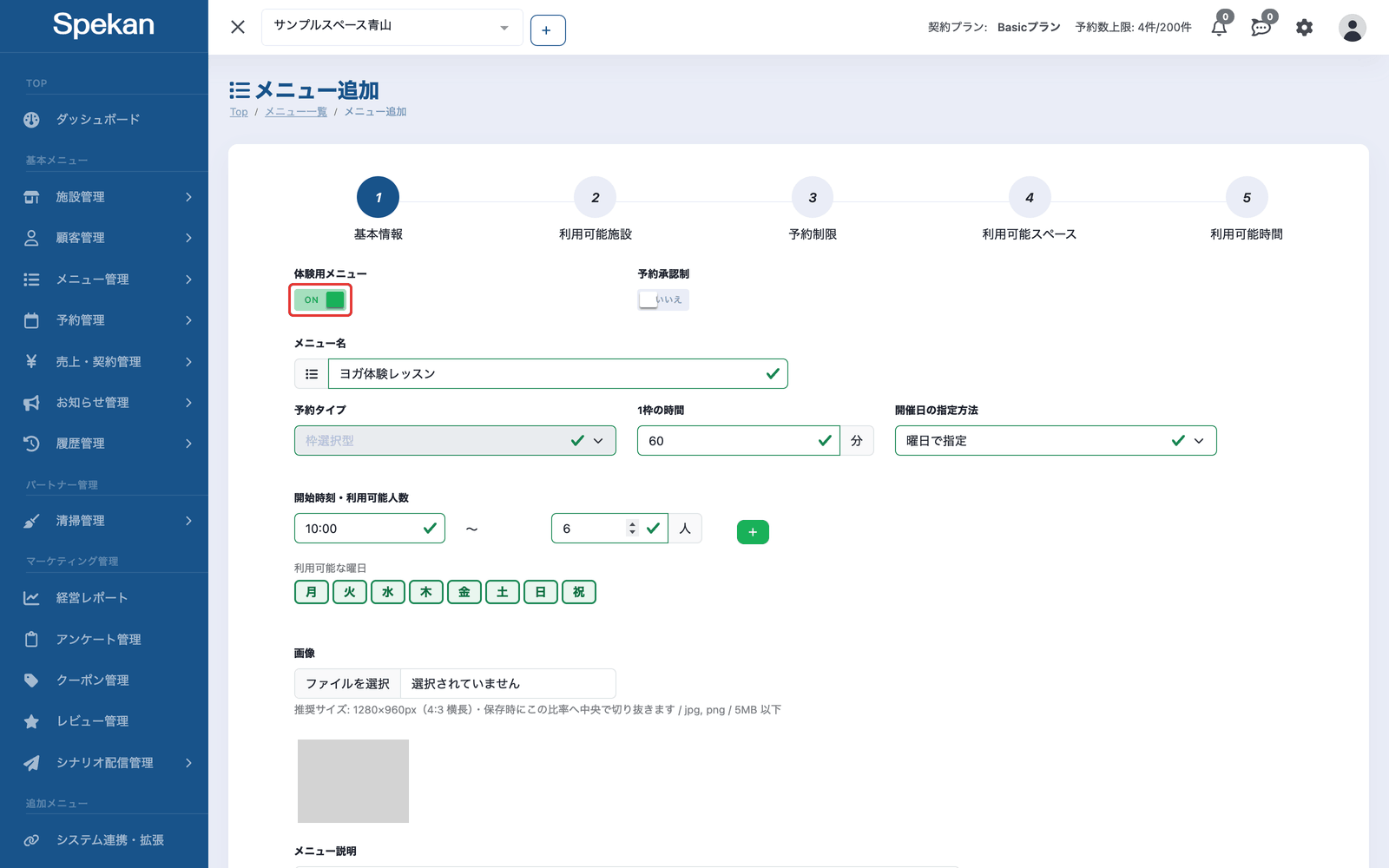Expand the 売上・契約管理 sidebar section
The image size is (1389, 868).
[104, 361]
